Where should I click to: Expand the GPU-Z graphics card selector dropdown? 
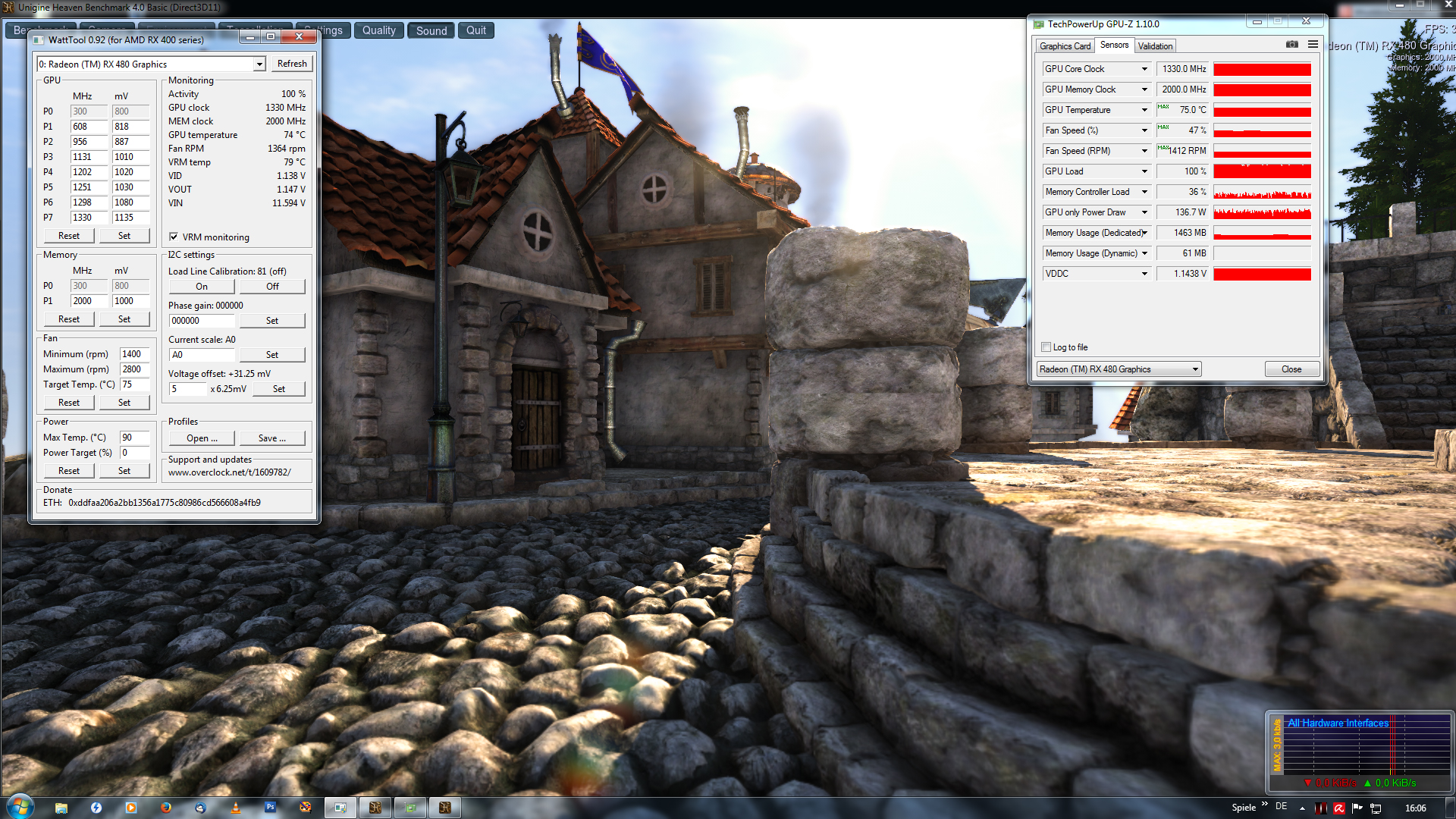click(1195, 369)
